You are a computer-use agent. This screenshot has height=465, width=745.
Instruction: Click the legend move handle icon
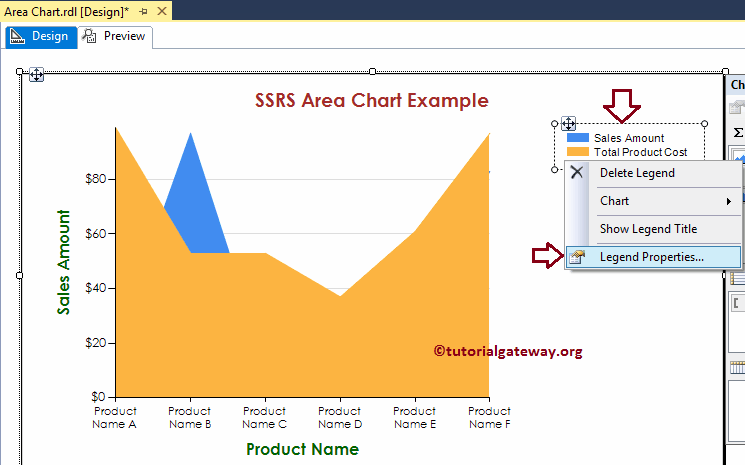coord(568,123)
